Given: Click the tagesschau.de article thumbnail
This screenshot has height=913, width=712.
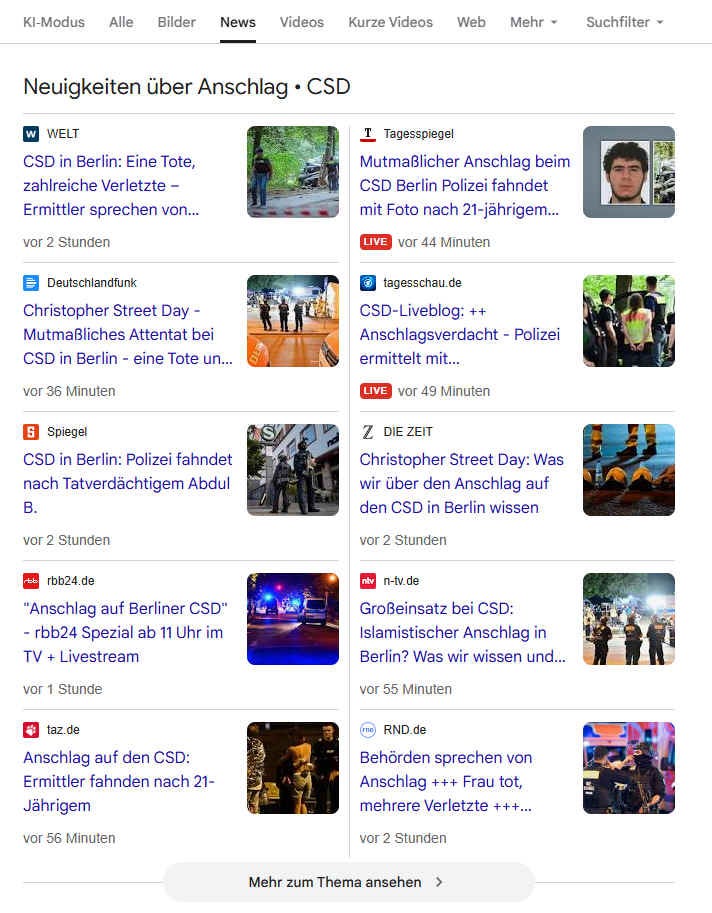Looking at the screenshot, I should 629,321.
